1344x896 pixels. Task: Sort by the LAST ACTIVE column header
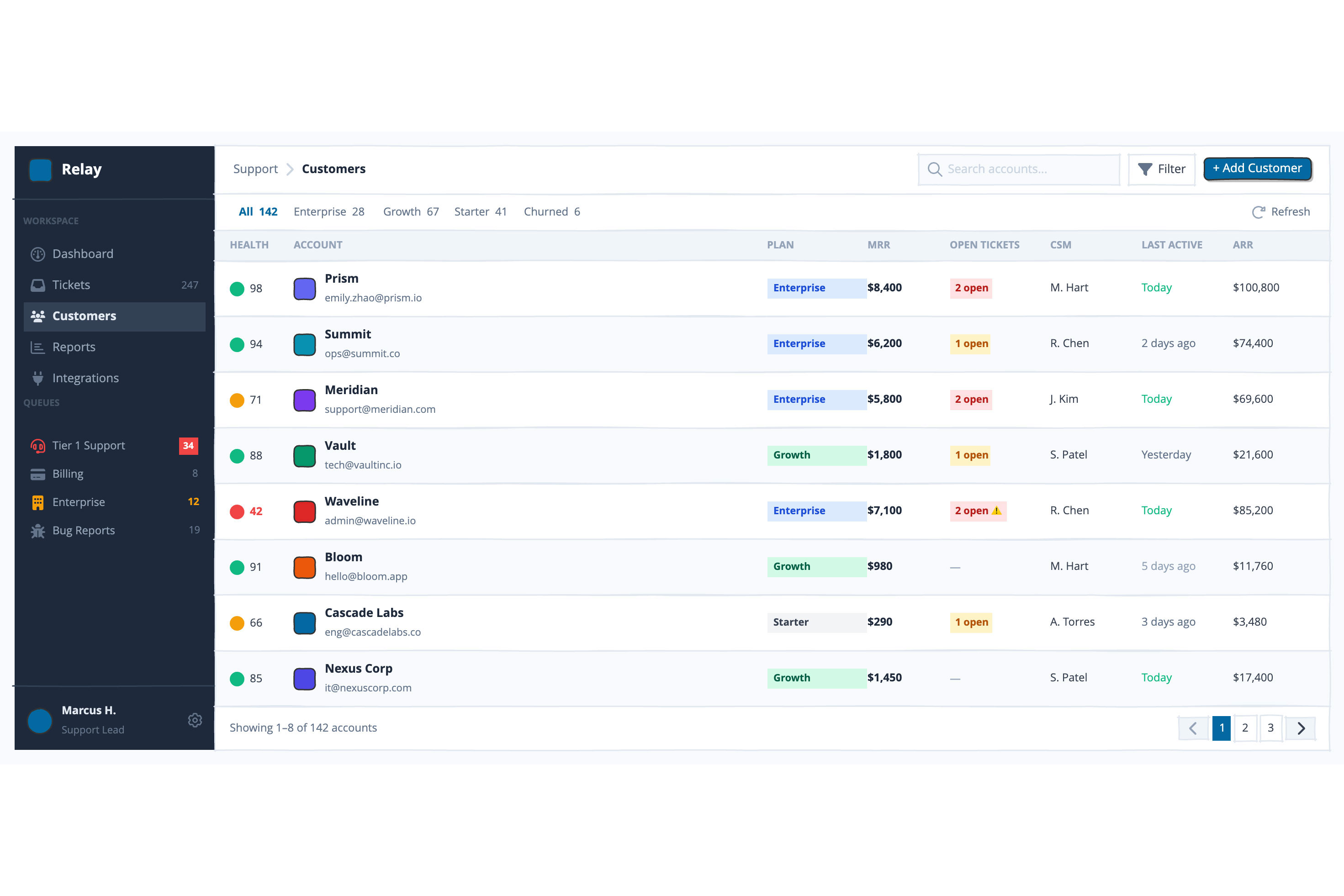[1171, 245]
